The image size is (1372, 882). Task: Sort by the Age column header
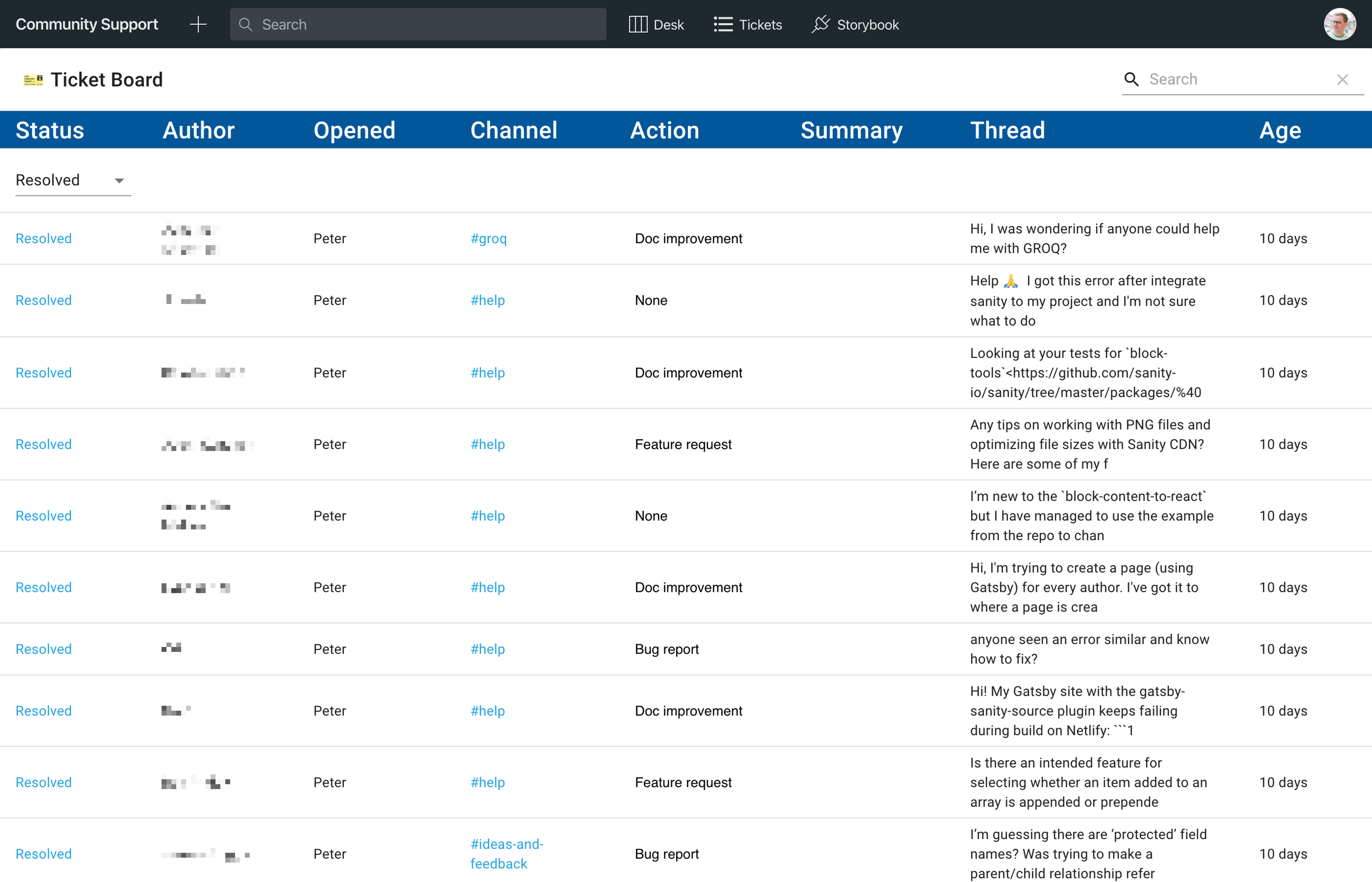1280,130
